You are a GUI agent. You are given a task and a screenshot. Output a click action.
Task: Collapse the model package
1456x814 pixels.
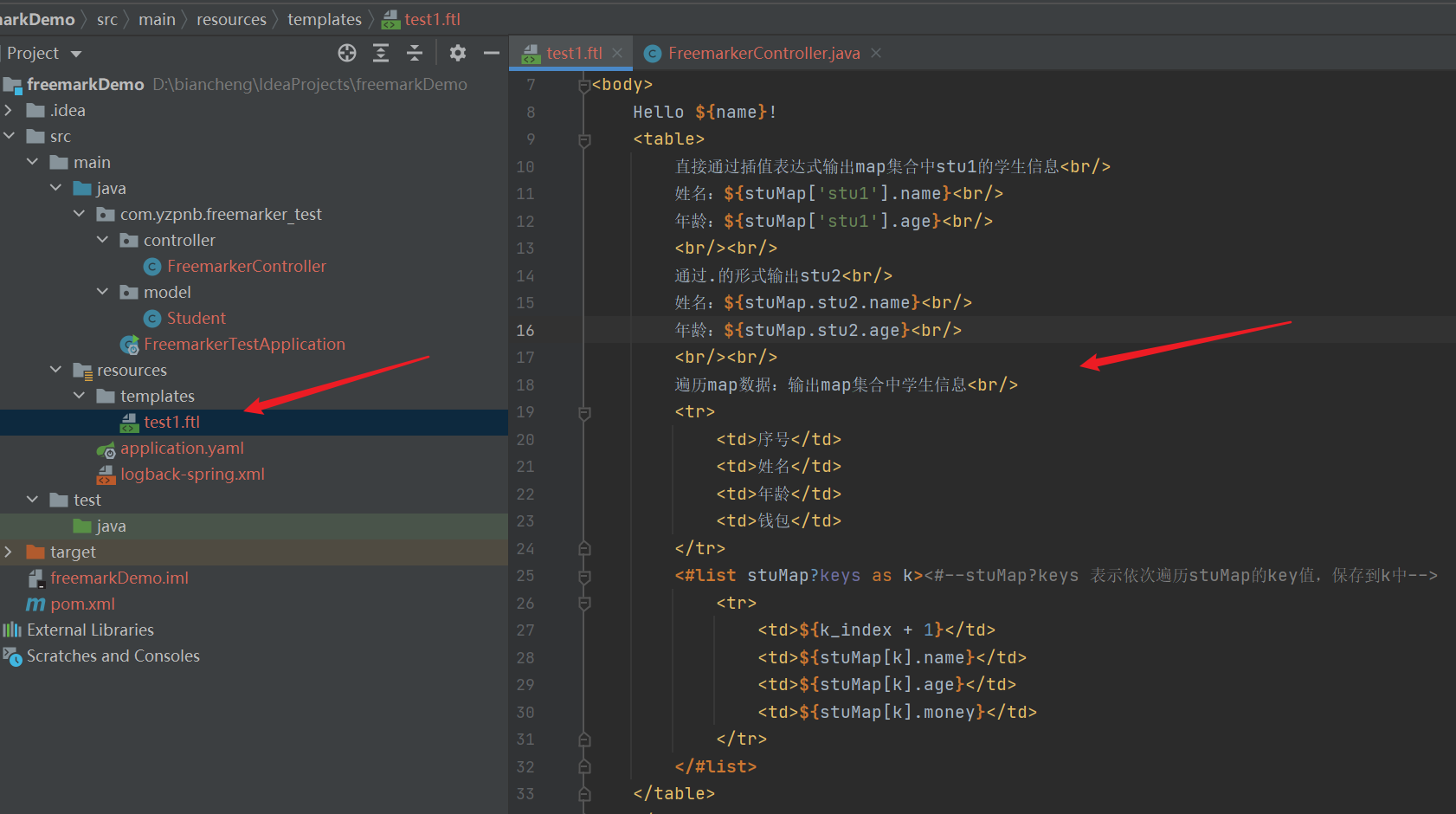click(102, 292)
